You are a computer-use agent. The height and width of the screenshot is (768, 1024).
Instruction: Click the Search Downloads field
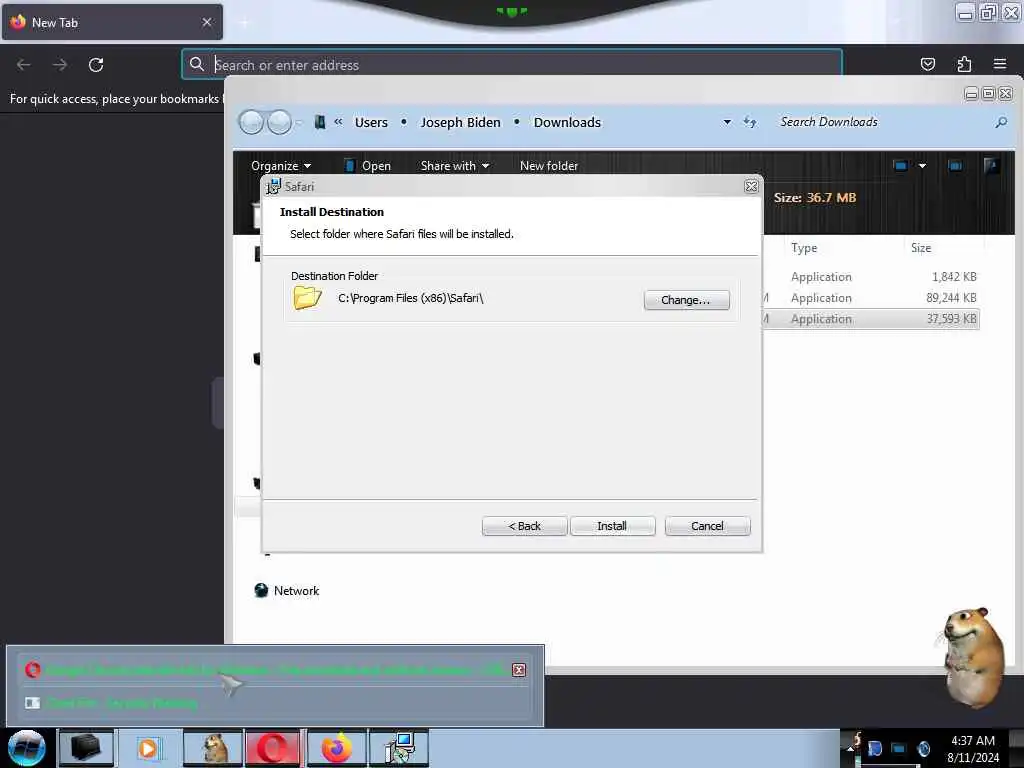click(x=882, y=122)
